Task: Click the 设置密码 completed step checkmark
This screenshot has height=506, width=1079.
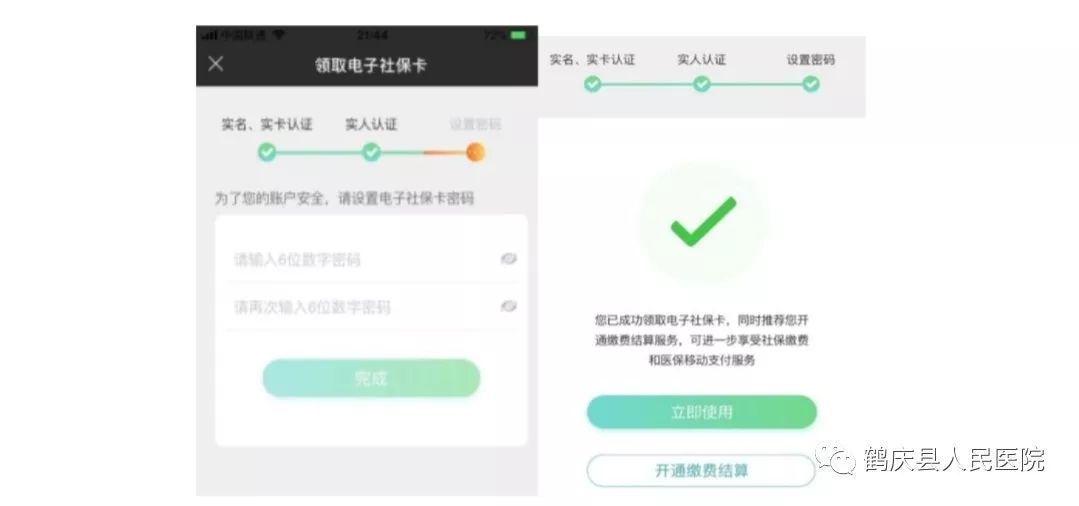Action: [811, 84]
